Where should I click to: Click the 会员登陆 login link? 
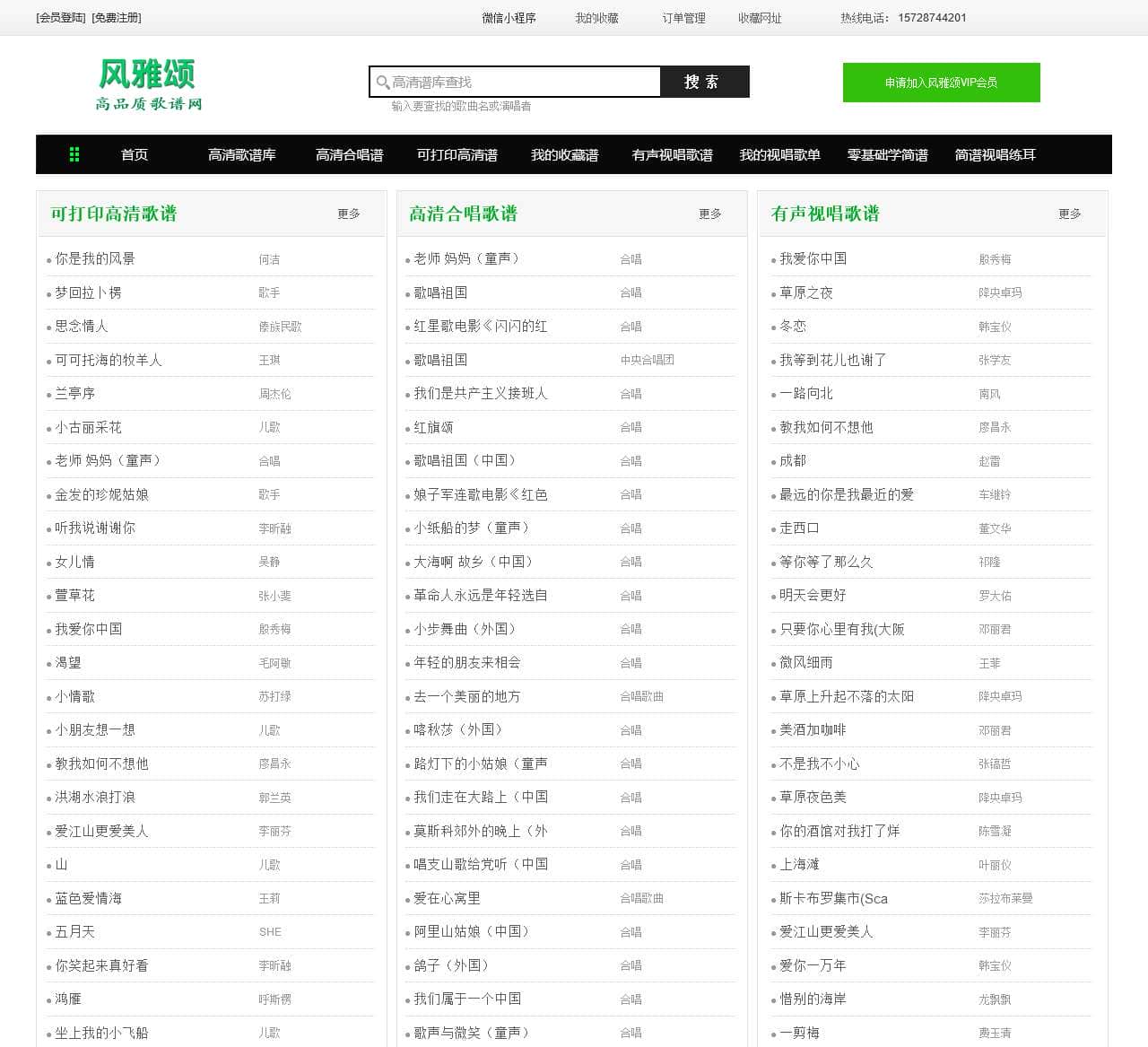[61, 18]
